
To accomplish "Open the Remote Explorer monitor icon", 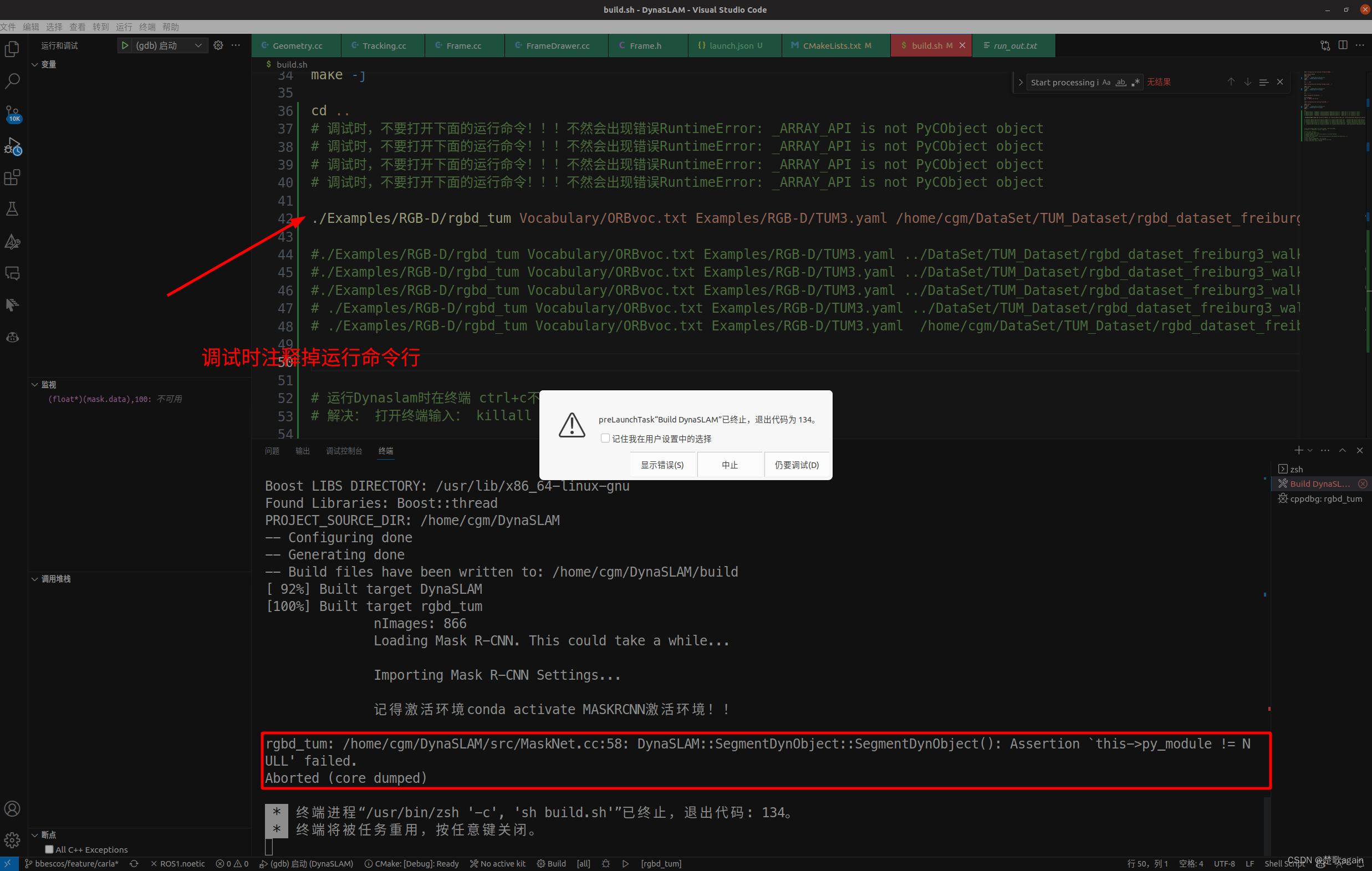I will [13, 273].
